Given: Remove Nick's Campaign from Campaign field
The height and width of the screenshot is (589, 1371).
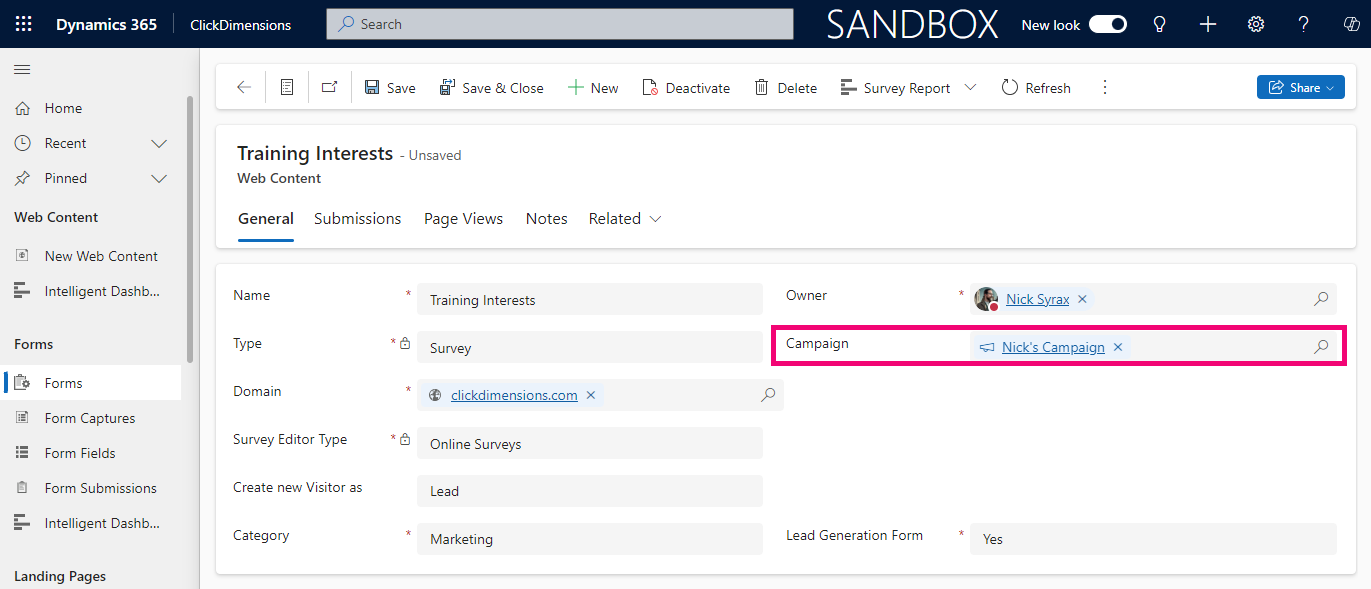Looking at the screenshot, I should pos(1118,347).
